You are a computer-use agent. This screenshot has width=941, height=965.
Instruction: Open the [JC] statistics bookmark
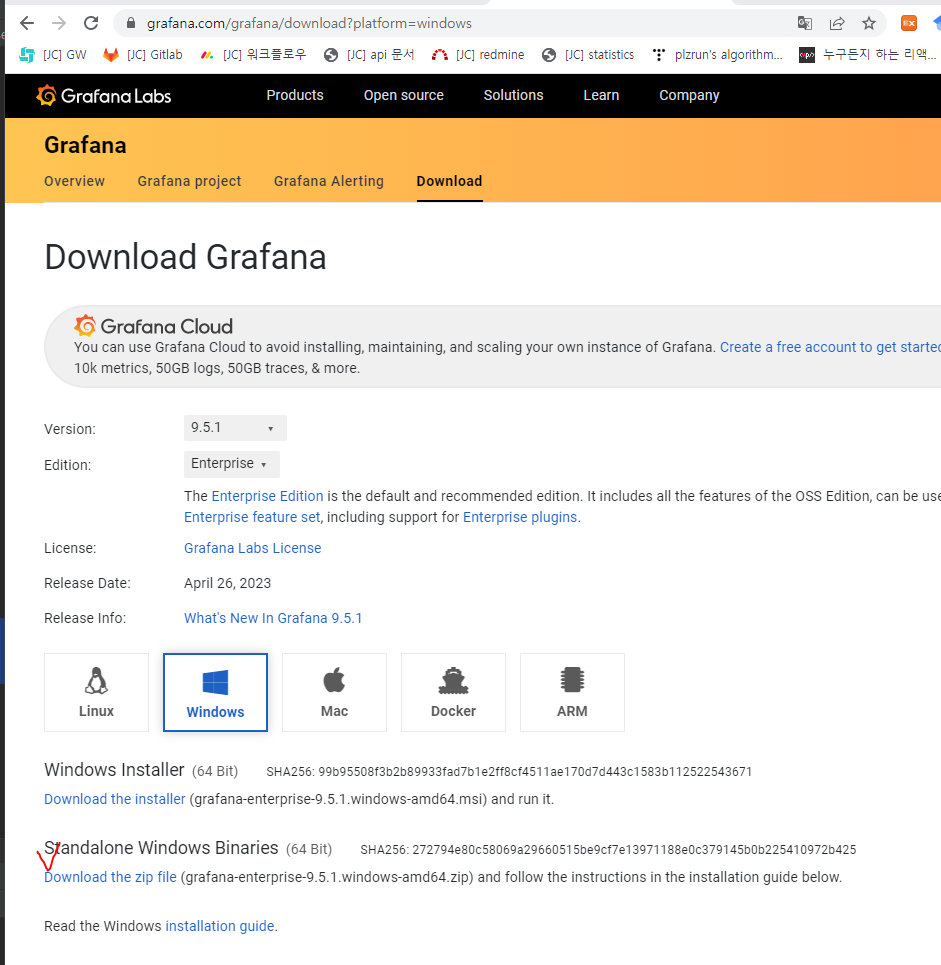[x=588, y=55]
